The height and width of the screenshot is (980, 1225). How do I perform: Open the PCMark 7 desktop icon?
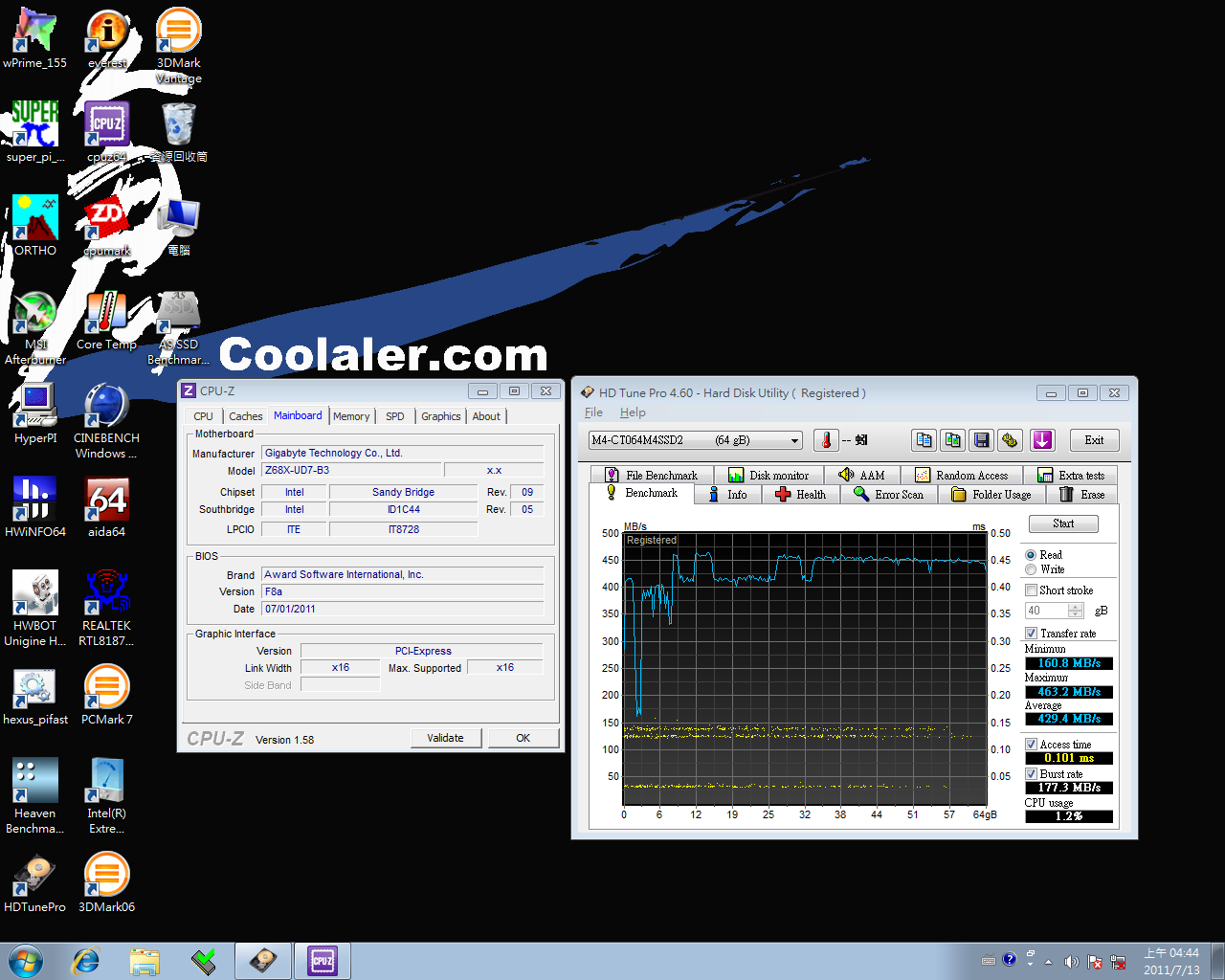107,696
